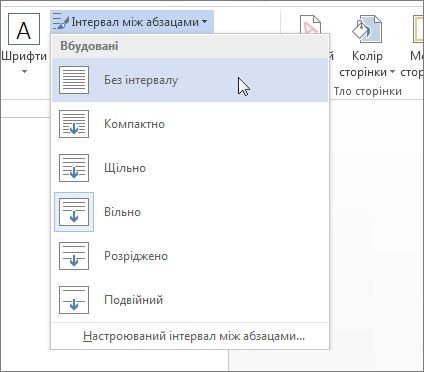Select Щільно paragraph spacing
The width and height of the screenshot is (424, 372).
point(190,168)
